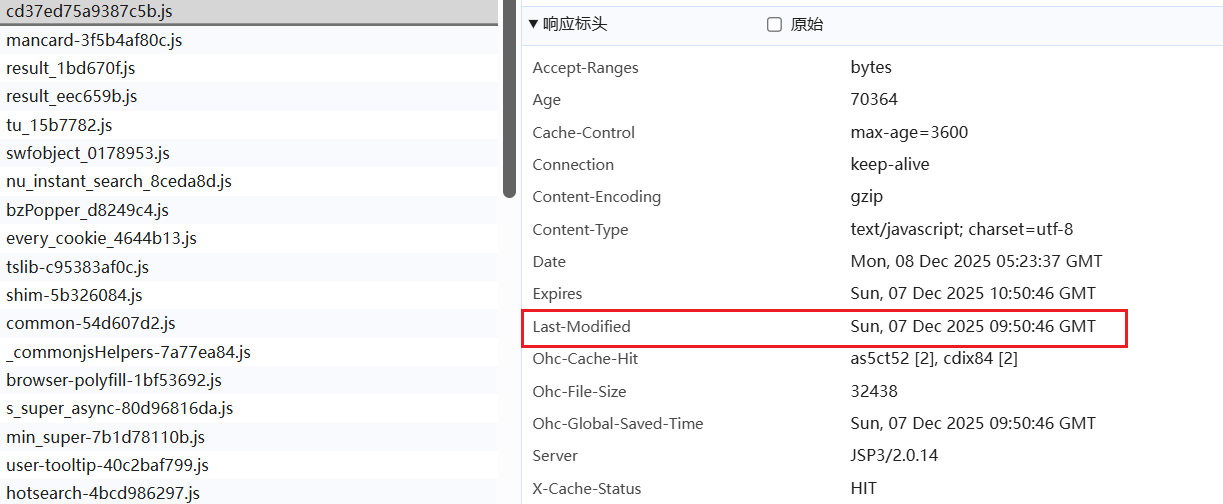1223x504 pixels.
Task: Select the highlighted cd37ed75a9387c5b.js request
Action: click(249, 12)
